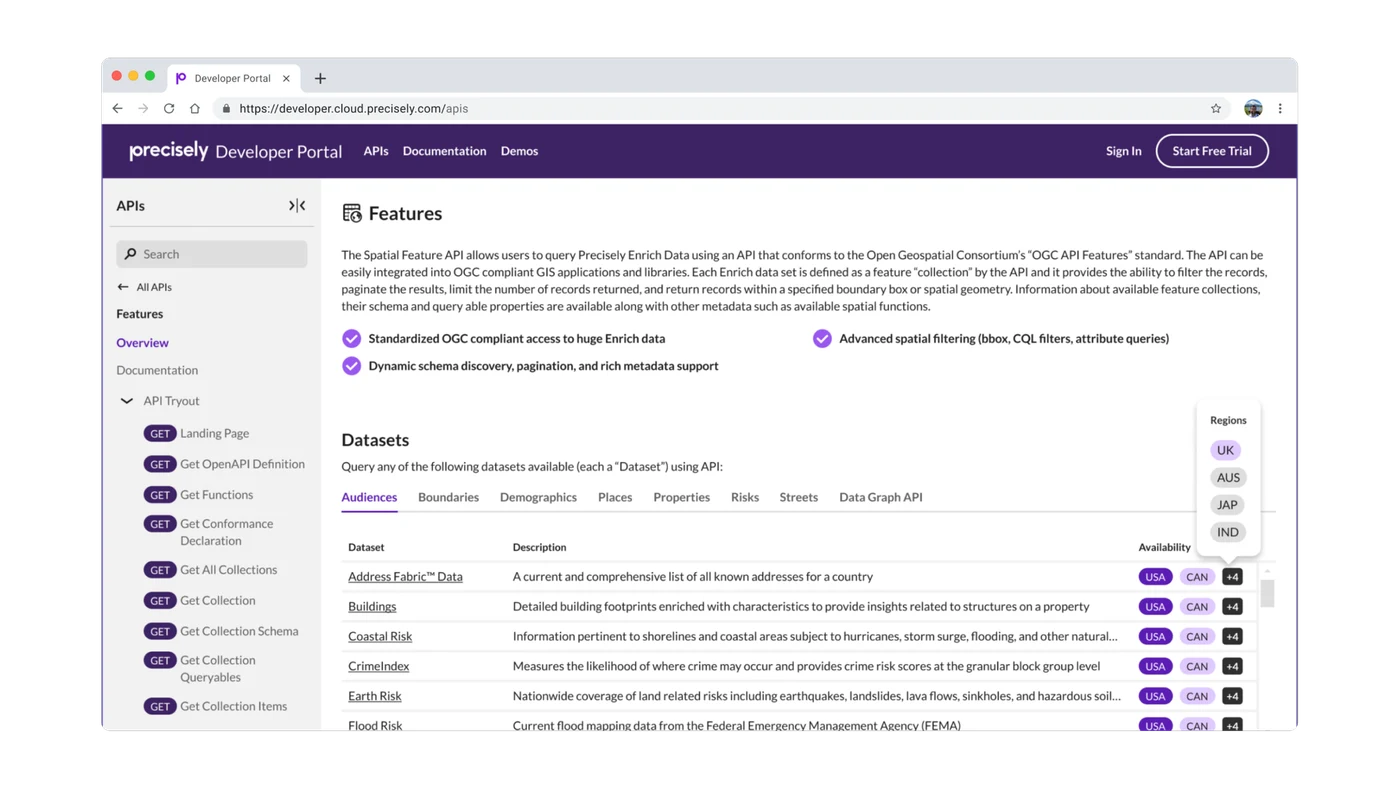Open the browser three-dot menu

(1280, 108)
